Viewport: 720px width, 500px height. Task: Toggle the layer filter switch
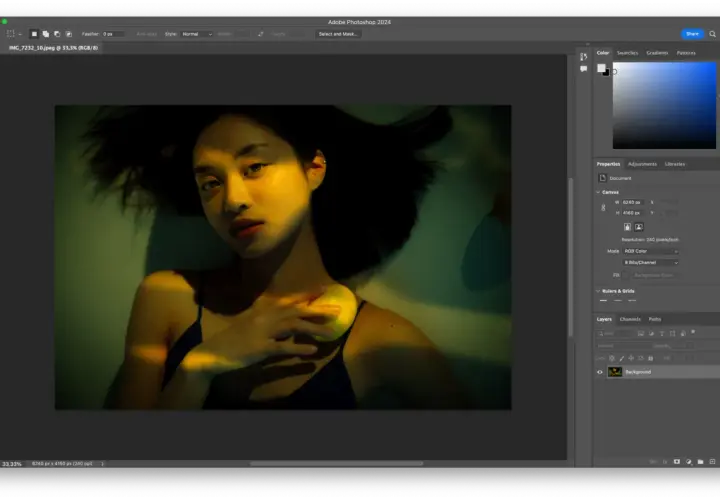pyautogui.click(x=693, y=332)
